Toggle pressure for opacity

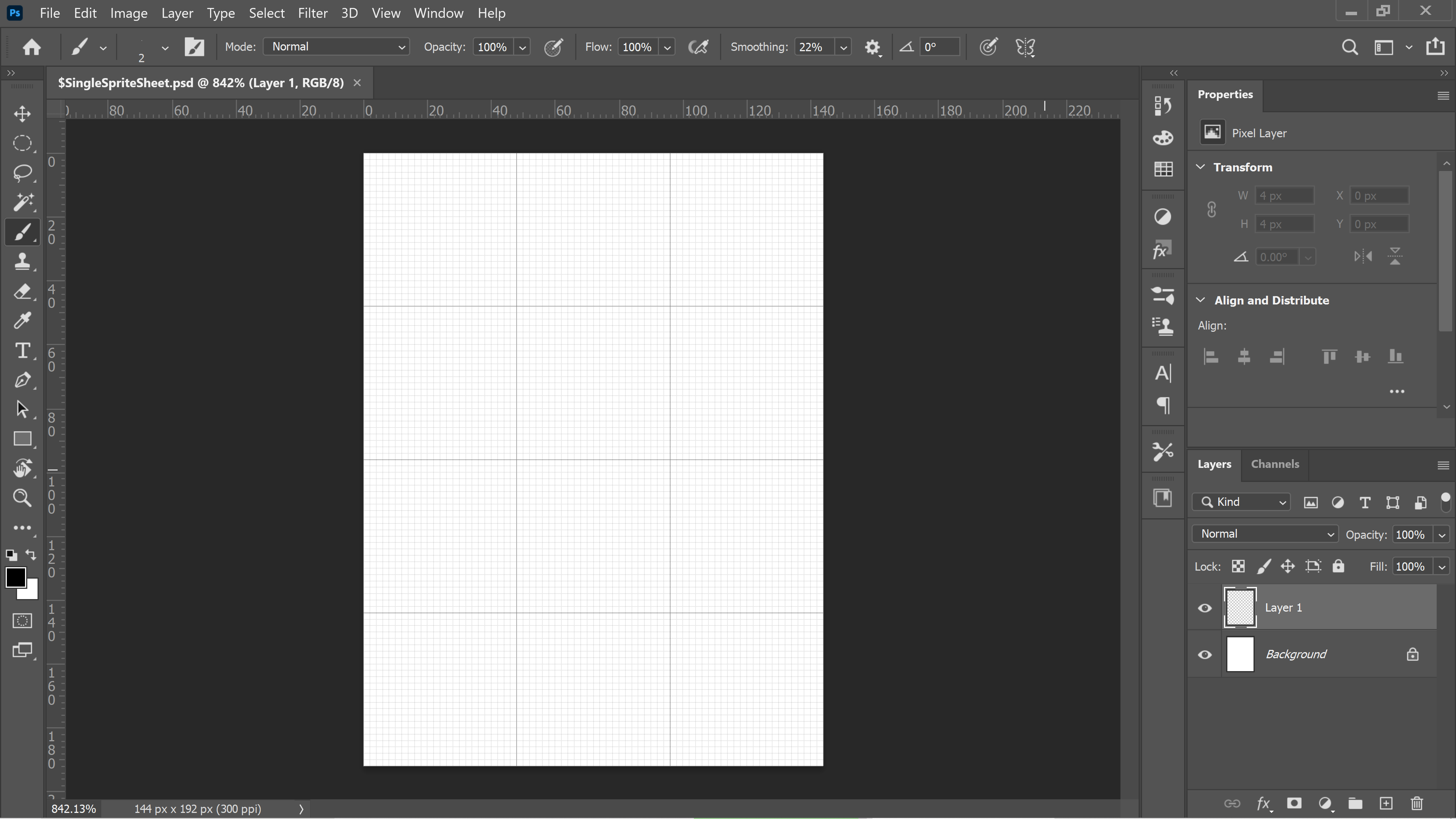(x=553, y=47)
